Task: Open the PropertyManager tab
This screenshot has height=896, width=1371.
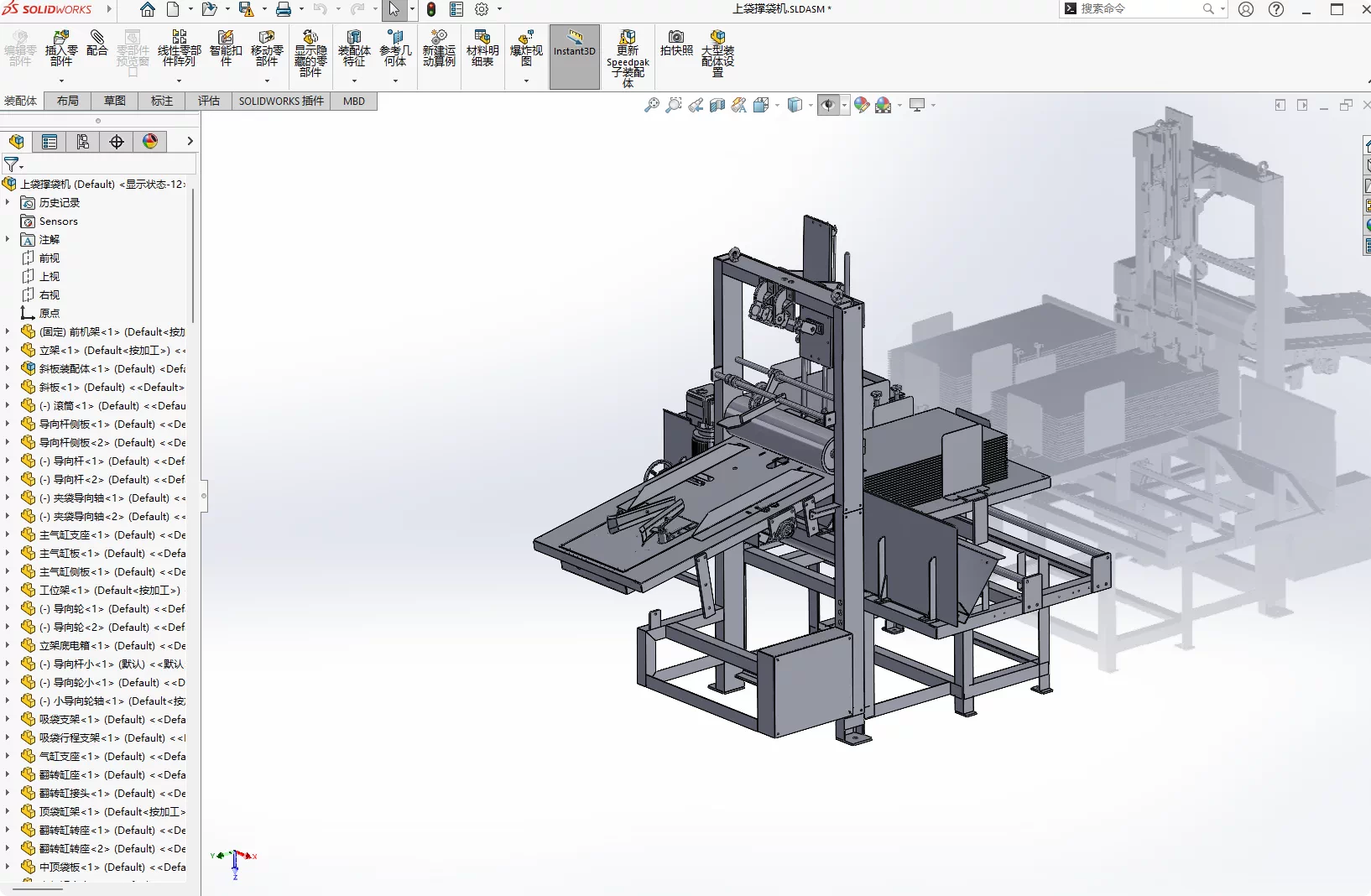Action: 50,142
